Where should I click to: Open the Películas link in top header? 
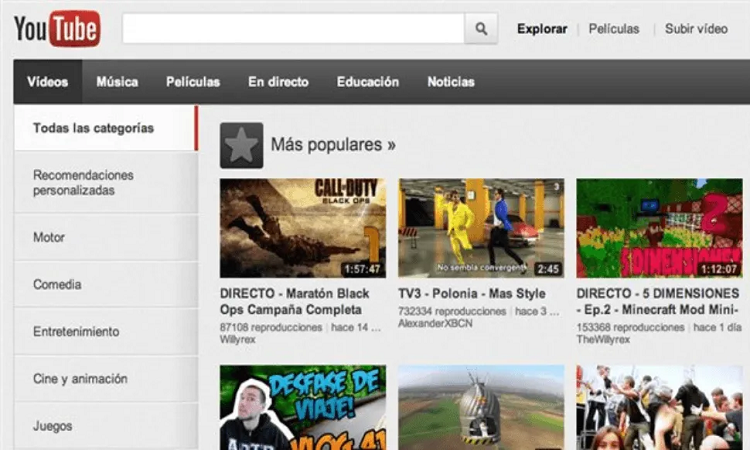614,29
